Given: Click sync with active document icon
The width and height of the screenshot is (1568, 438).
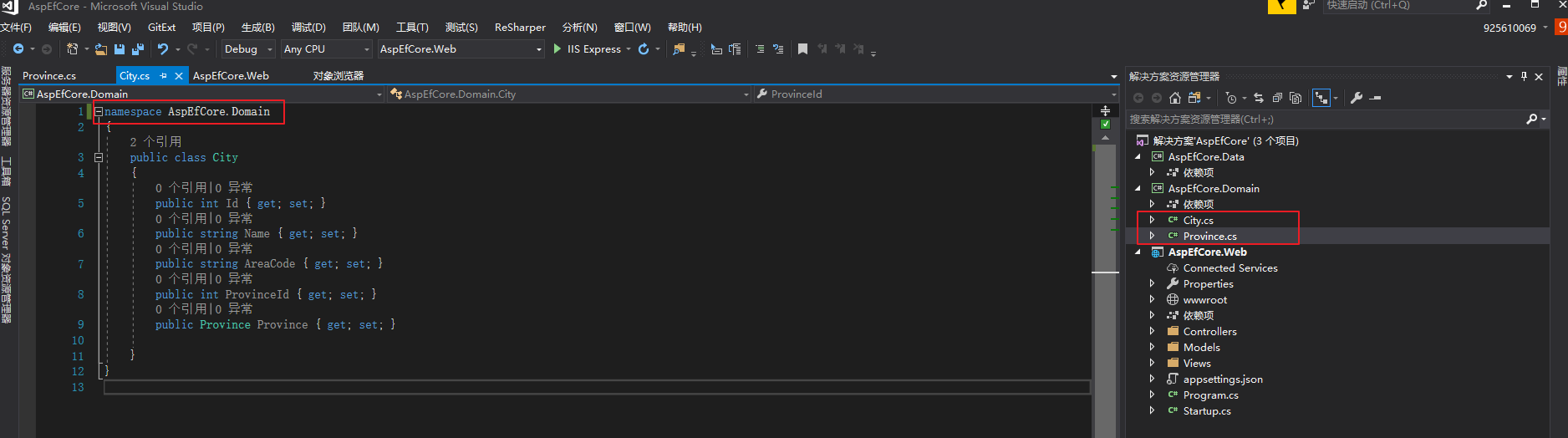Looking at the screenshot, I should coord(1259,98).
